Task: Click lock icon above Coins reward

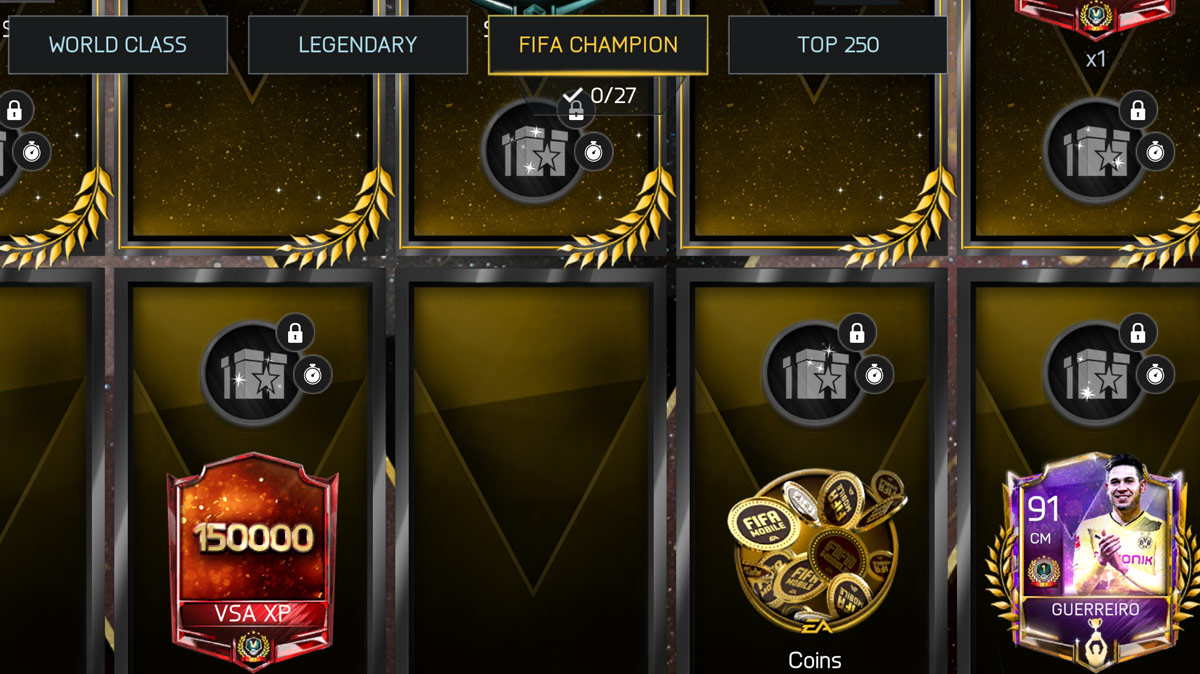Action: tap(856, 333)
